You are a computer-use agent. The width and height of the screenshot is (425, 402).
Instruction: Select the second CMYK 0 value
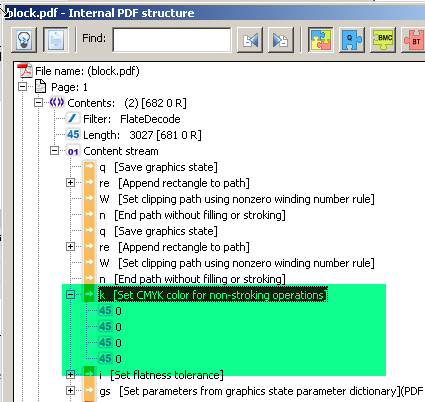click(x=118, y=327)
